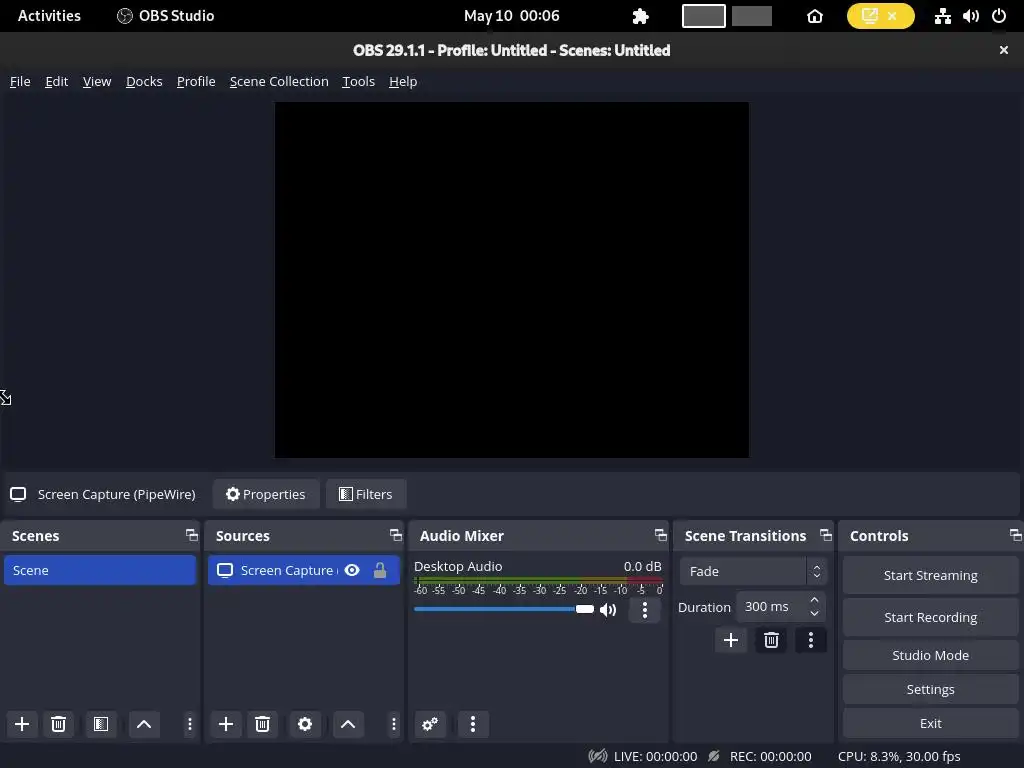The width and height of the screenshot is (1024, 768).
Task: Remove scene transition with trash icon
Action: coord(771,640)
